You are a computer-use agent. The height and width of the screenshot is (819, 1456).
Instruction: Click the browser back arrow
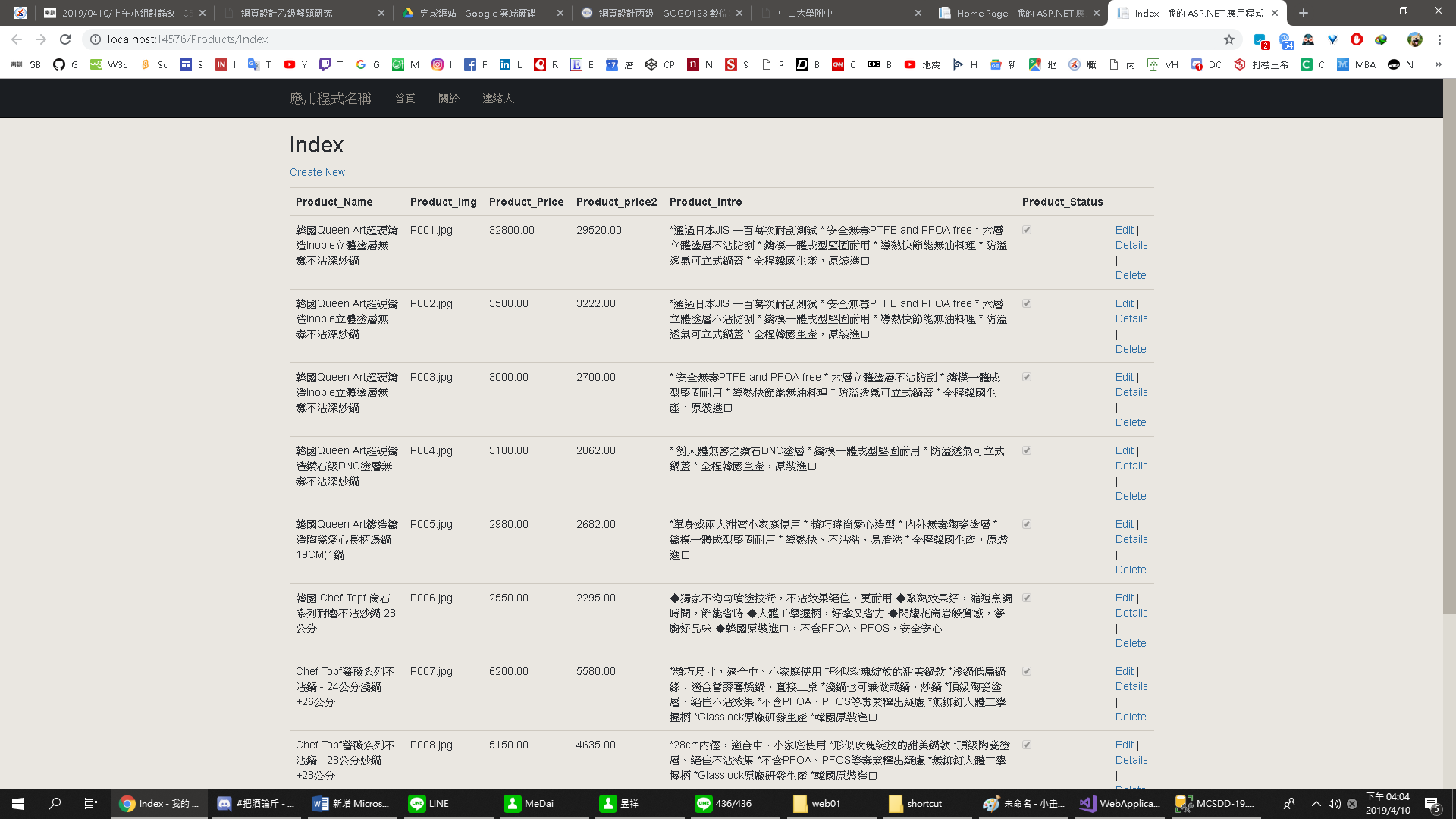pos(17,39)
